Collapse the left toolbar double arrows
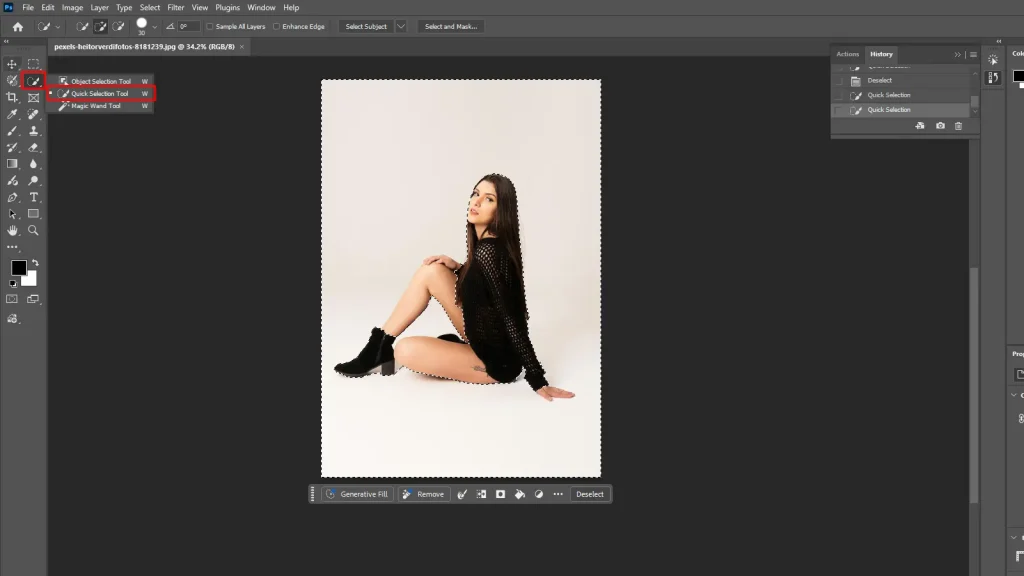 click(x=7, y=42)
